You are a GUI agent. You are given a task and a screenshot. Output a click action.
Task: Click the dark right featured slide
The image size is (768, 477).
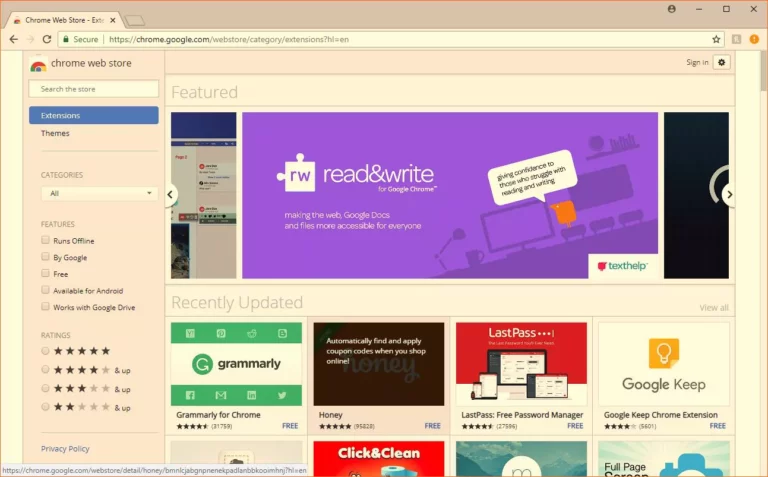pyautogui.click(x=696, y=195)
